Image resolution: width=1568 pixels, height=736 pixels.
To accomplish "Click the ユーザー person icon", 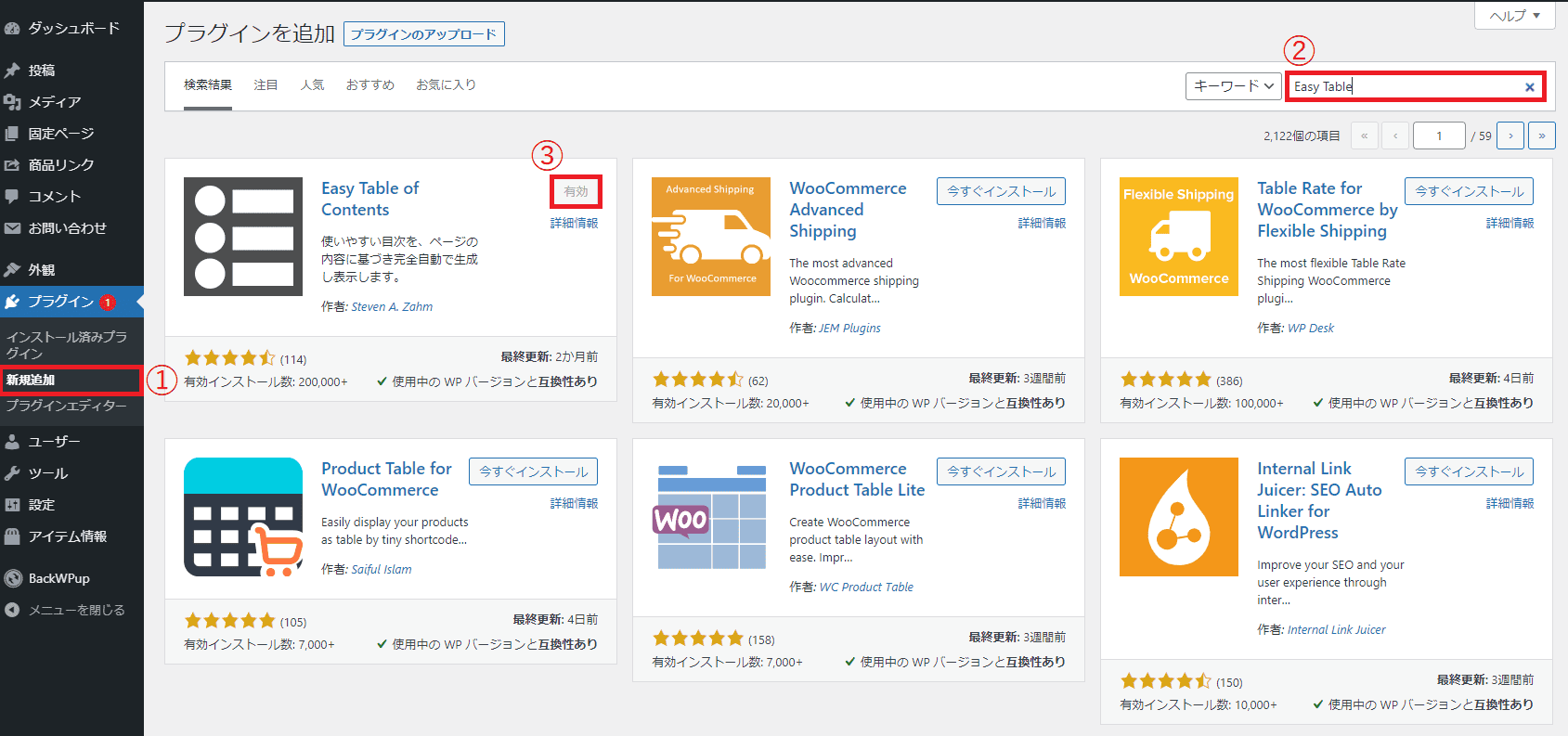I will click(12, 442).
